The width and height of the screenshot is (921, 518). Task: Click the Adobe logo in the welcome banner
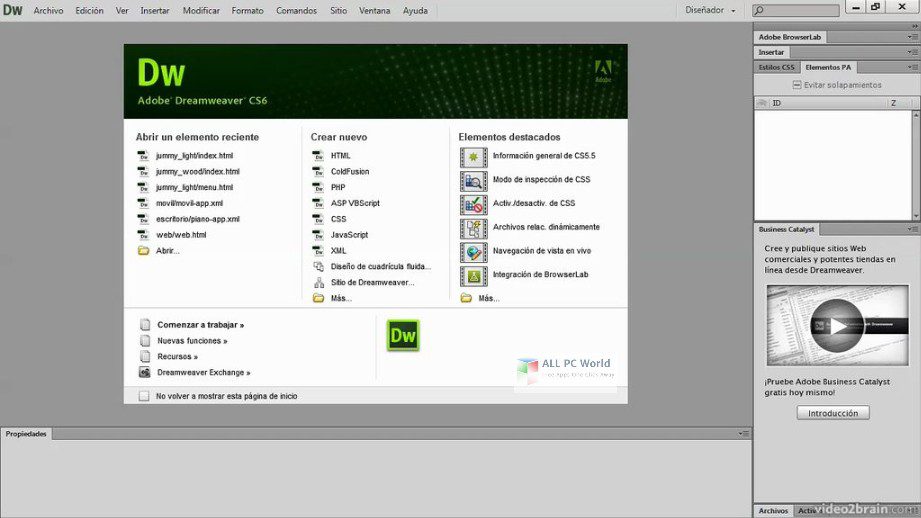coord(603,70)
